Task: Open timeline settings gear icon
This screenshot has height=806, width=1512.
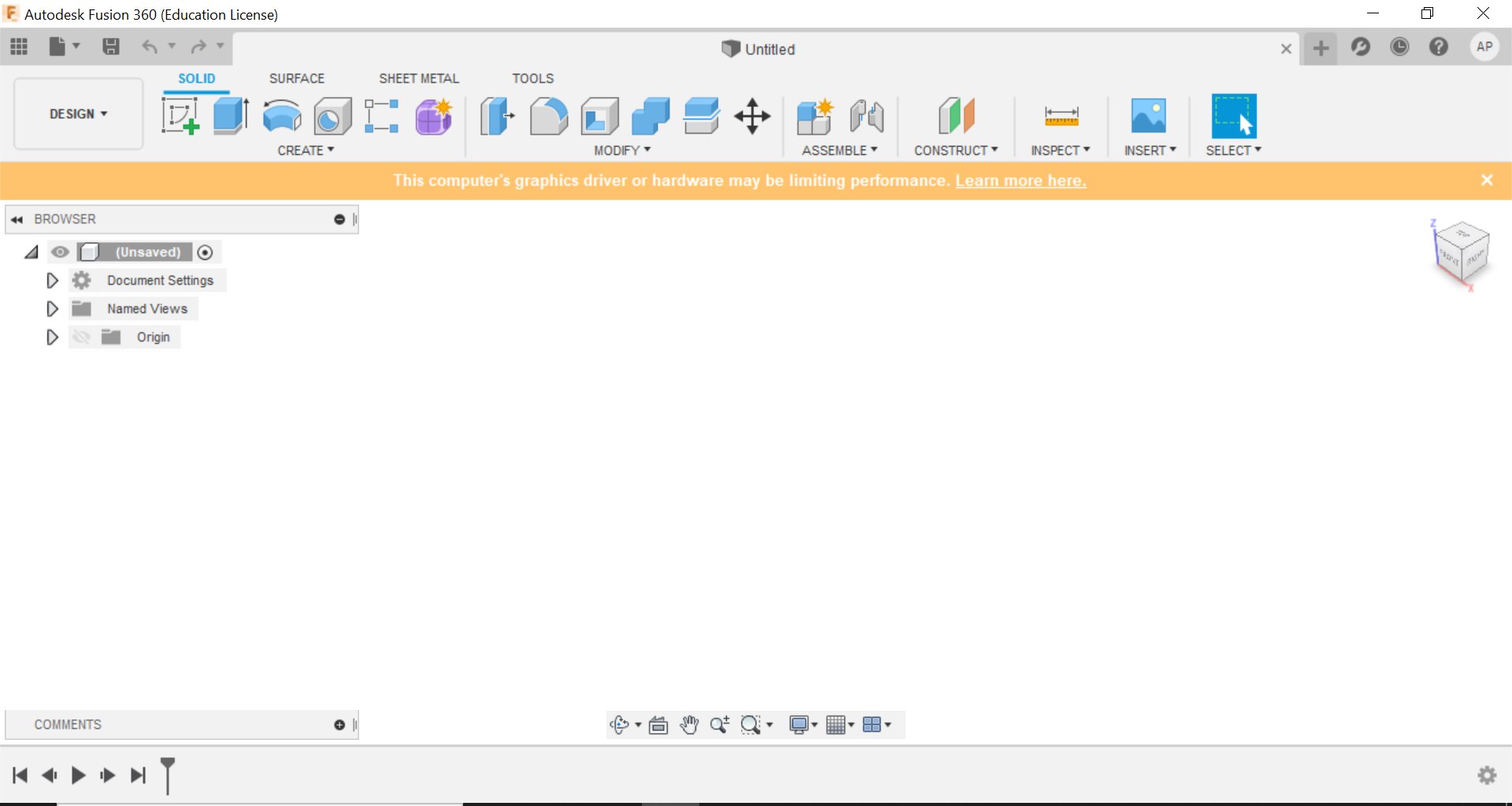Action: tap(1487, 775)
